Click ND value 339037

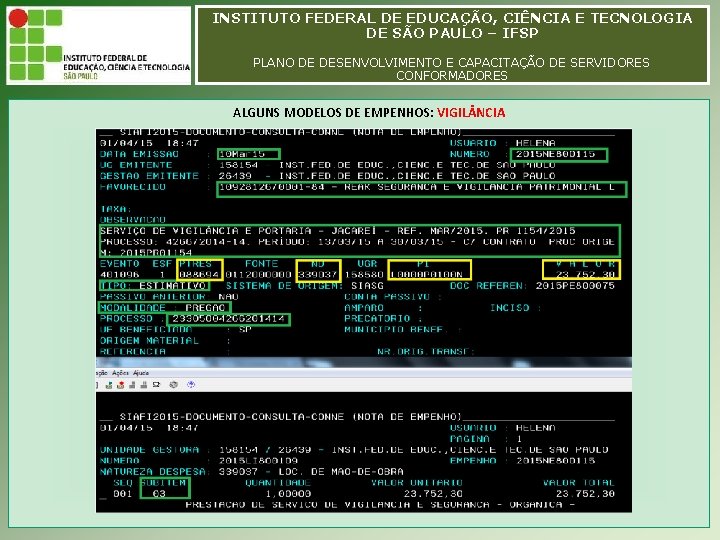[318, 275]
